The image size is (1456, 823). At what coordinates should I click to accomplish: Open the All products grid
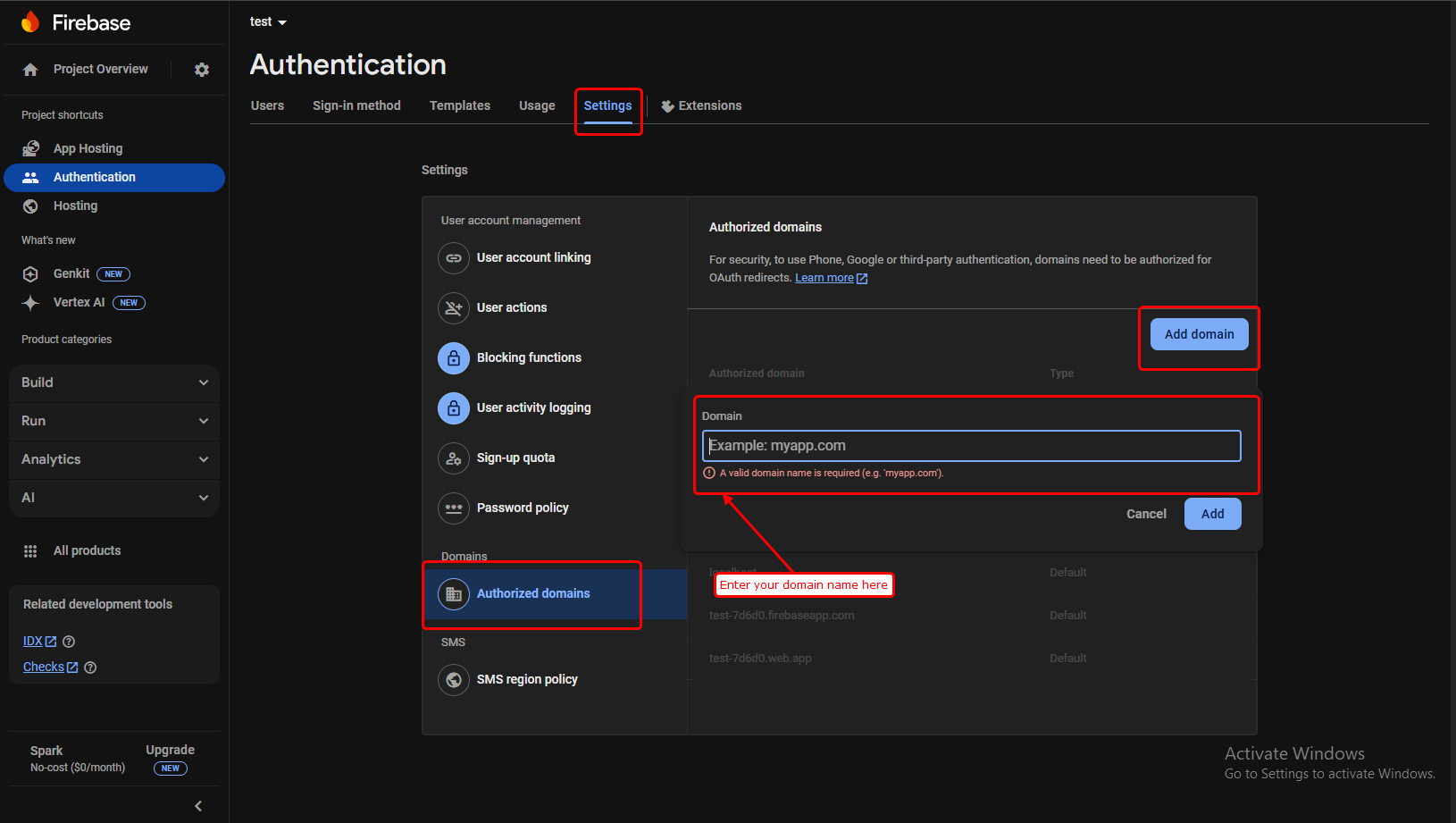[x=87, y=550]
